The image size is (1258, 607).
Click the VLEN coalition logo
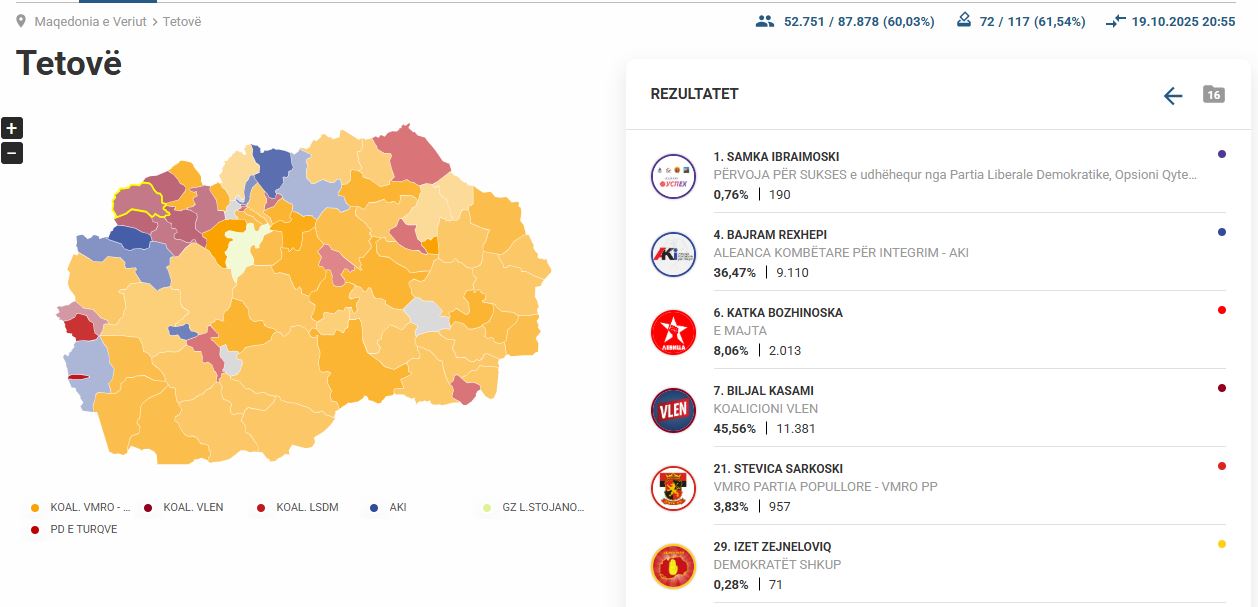(x=672, y=410)
